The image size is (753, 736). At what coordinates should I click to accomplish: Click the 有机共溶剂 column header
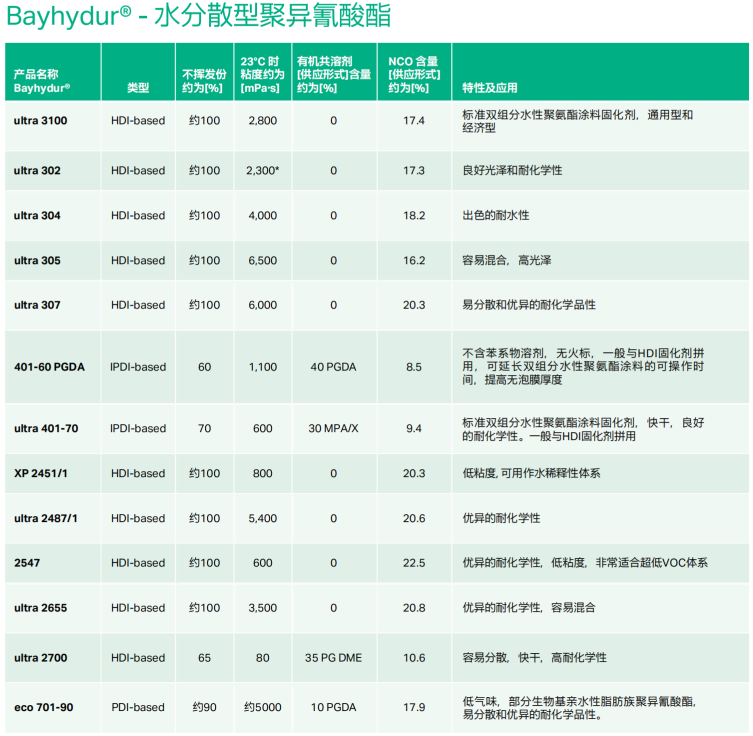pyautogui.click(x=333, y=74)
